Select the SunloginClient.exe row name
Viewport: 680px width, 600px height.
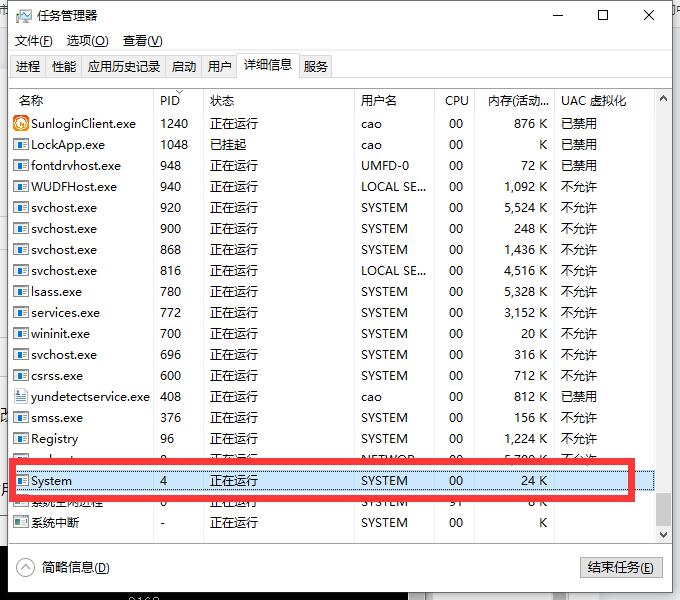[83, 124]
